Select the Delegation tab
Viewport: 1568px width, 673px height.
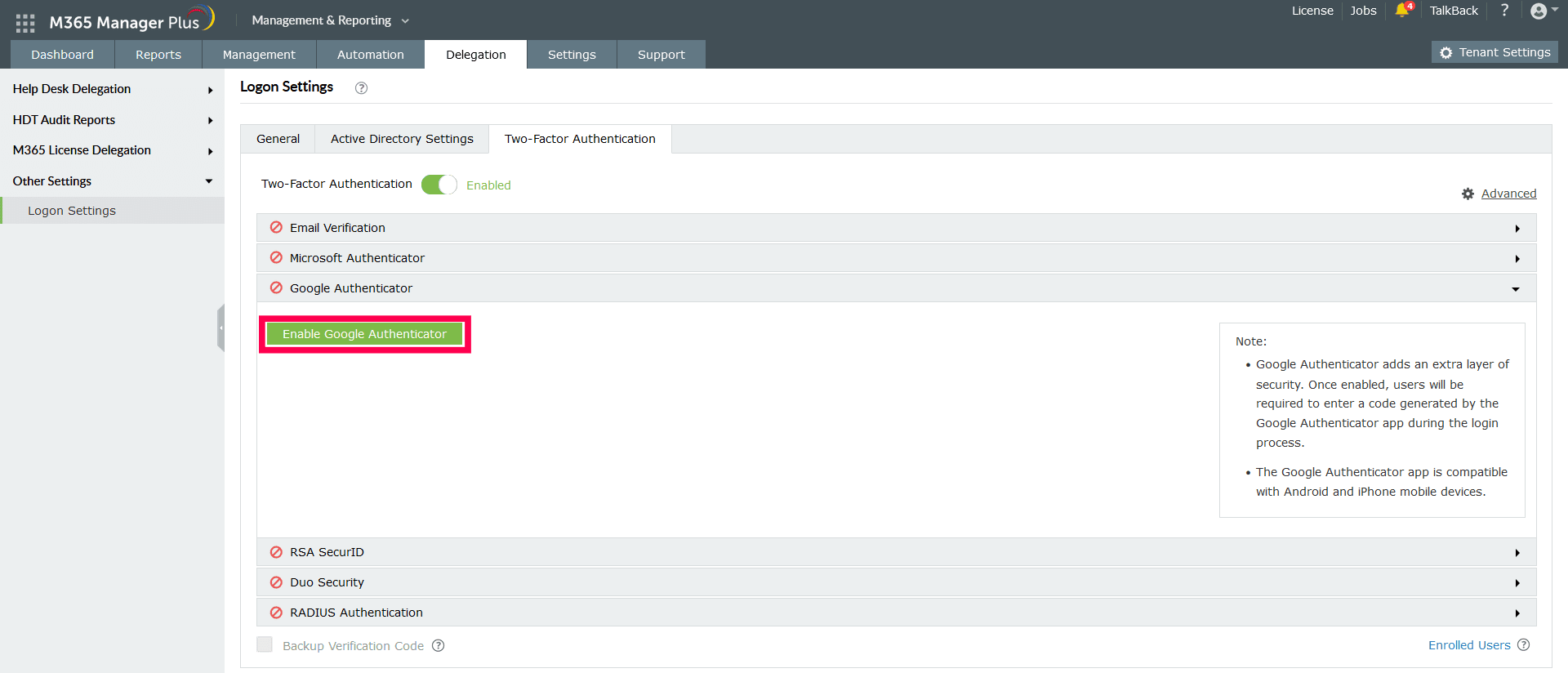click(x=476, y=55)
